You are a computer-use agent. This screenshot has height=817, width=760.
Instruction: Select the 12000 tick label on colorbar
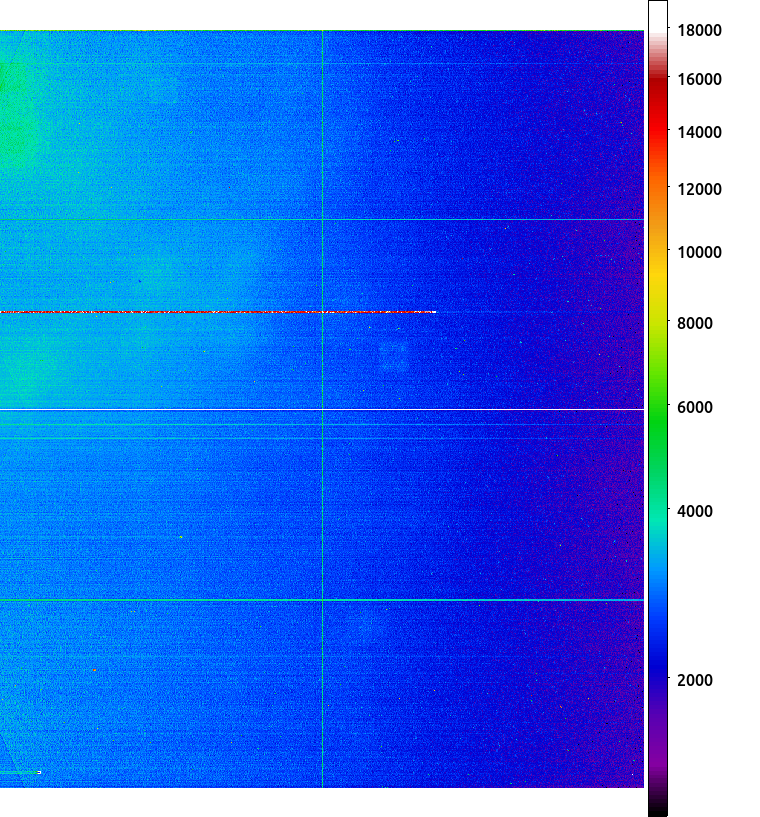[699, 189]
